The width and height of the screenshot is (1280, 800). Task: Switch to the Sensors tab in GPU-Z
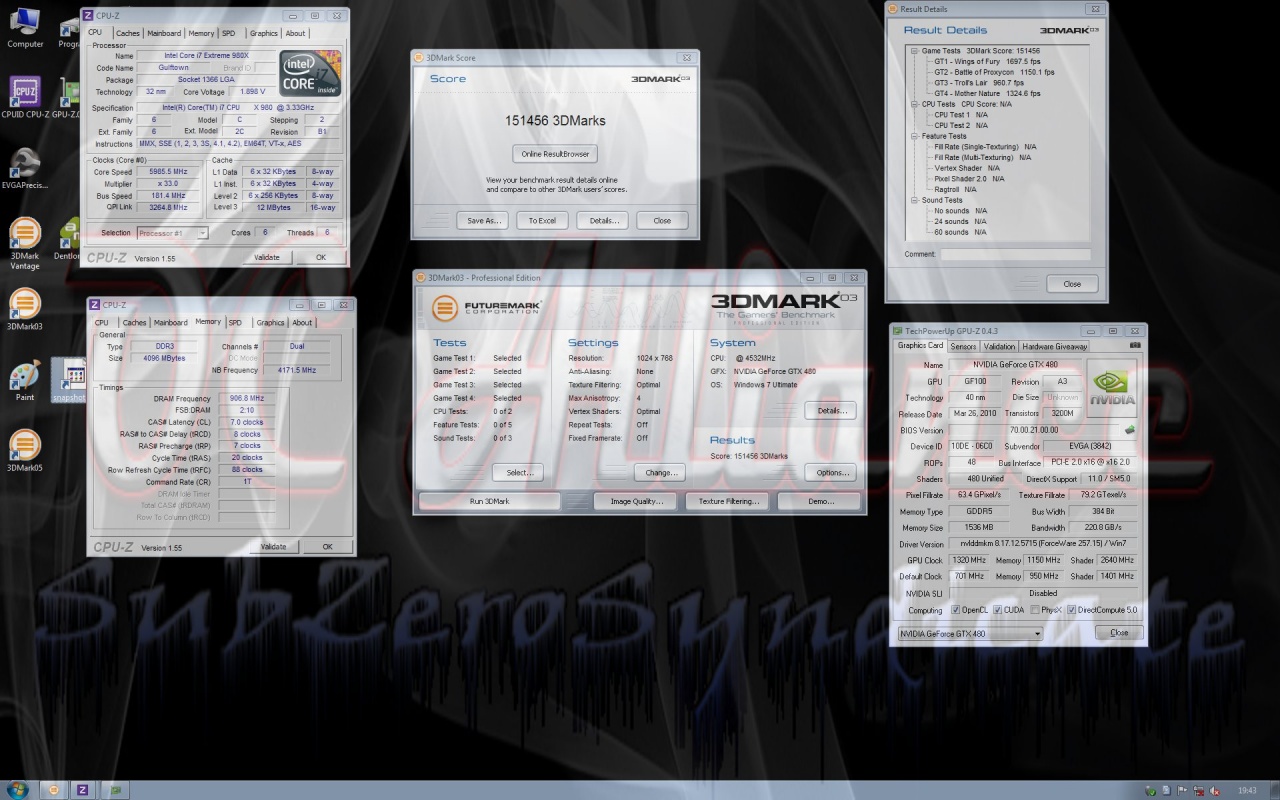point(962,346)
